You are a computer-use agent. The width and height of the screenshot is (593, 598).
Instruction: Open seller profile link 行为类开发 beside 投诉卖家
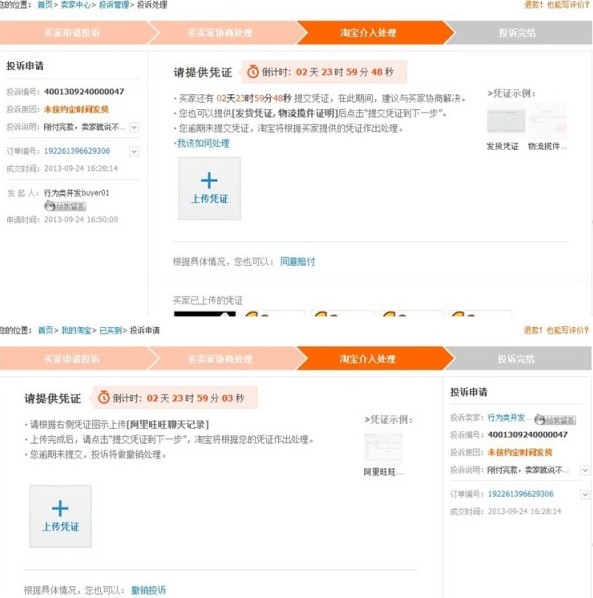pos(509,418)
